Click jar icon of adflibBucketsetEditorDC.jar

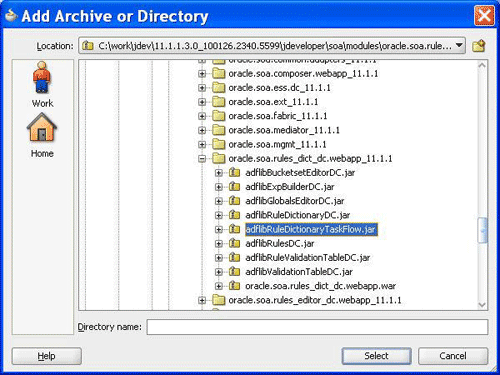[234, 173]
